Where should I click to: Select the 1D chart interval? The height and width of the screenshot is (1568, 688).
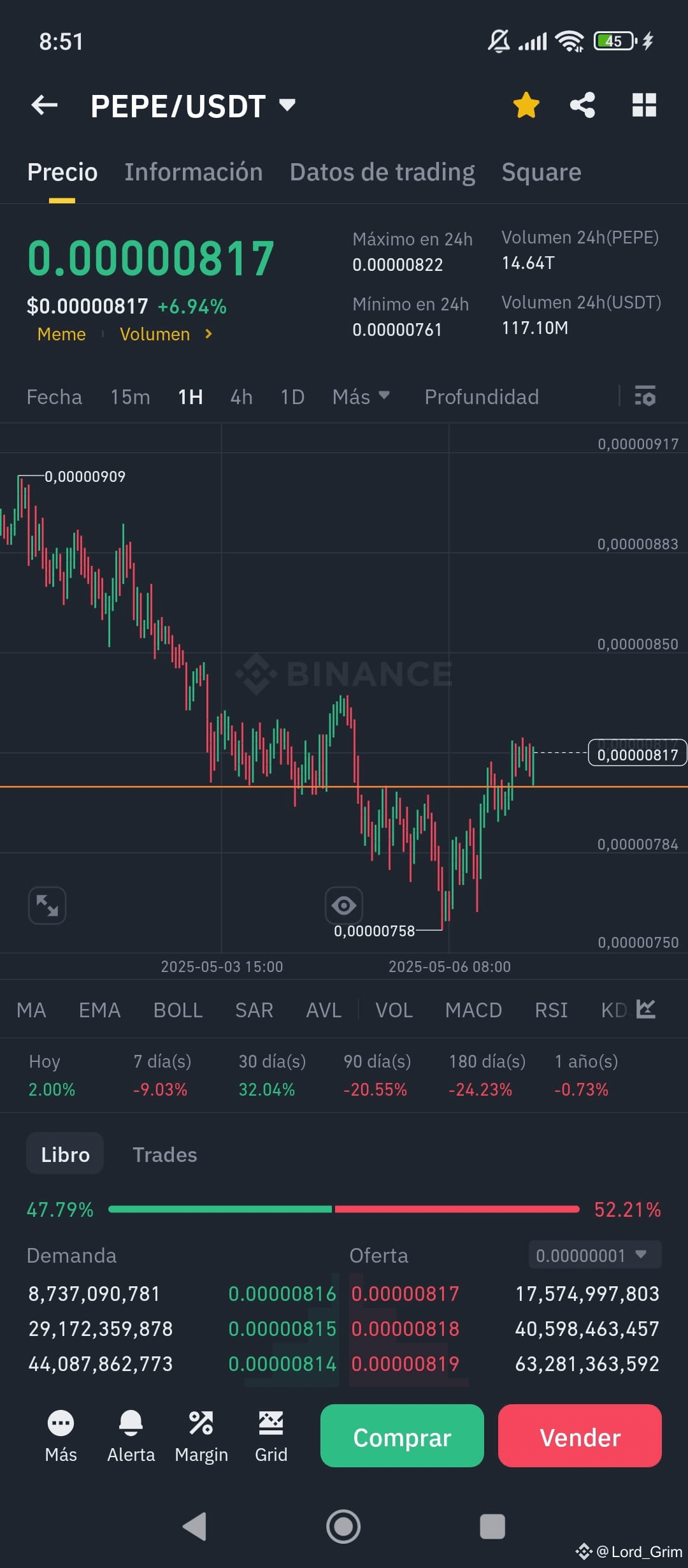coord(292,397)
